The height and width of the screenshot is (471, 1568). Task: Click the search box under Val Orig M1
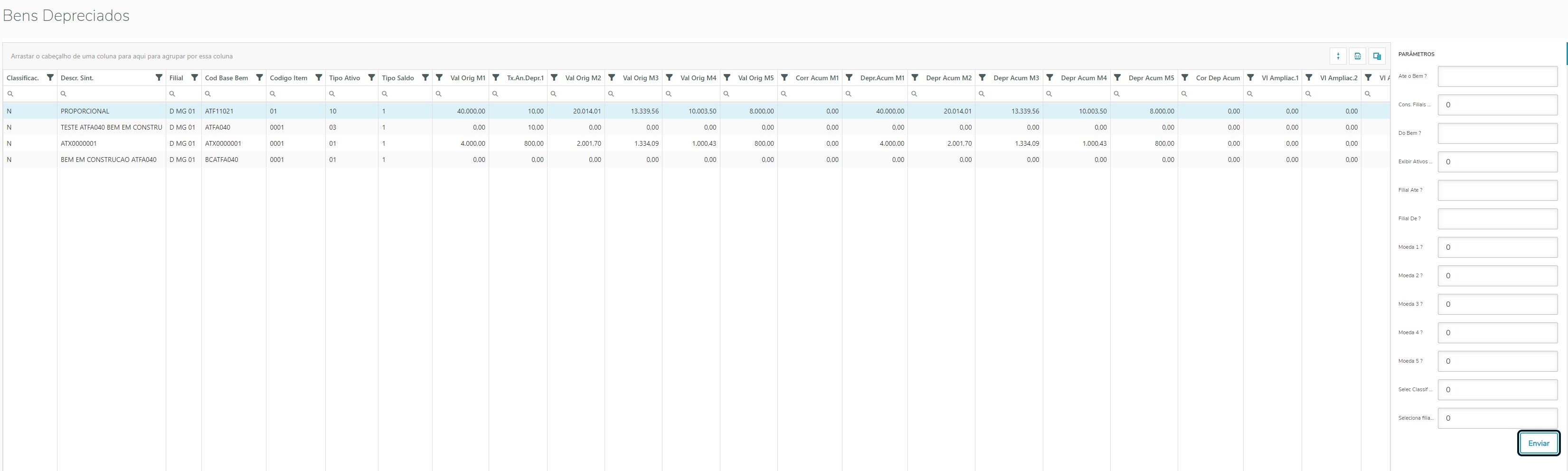461,94
